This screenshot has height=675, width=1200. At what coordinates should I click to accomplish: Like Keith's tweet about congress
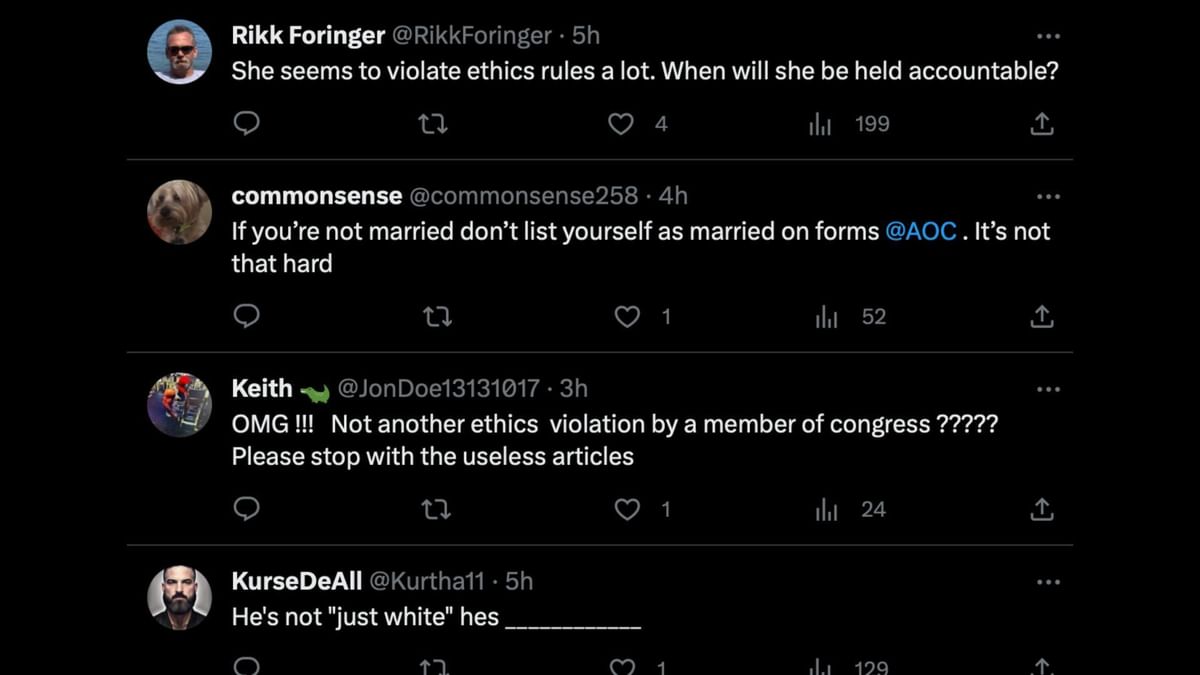[x=627, y=510]
